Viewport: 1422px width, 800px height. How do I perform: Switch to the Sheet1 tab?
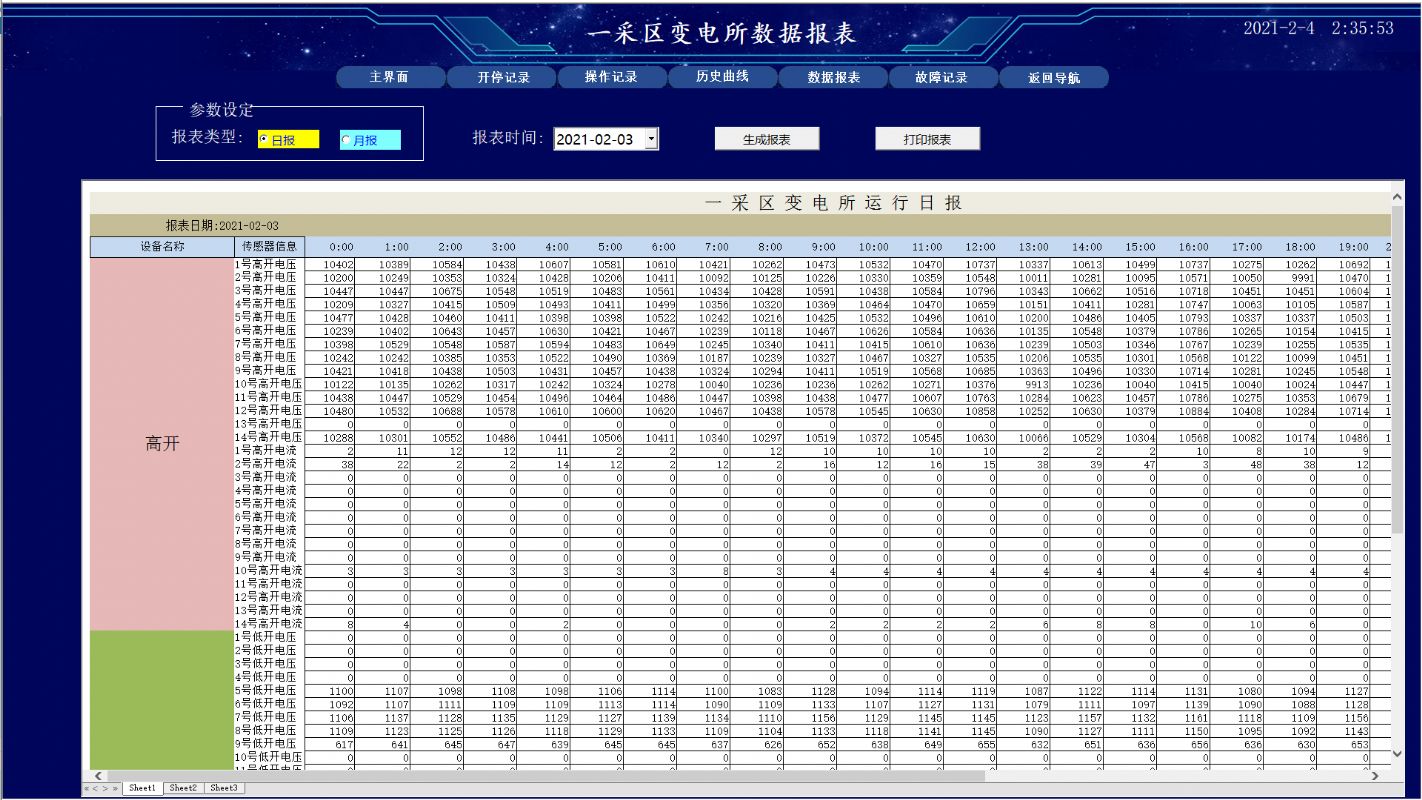pyautogui.click(x=142, y=788)
